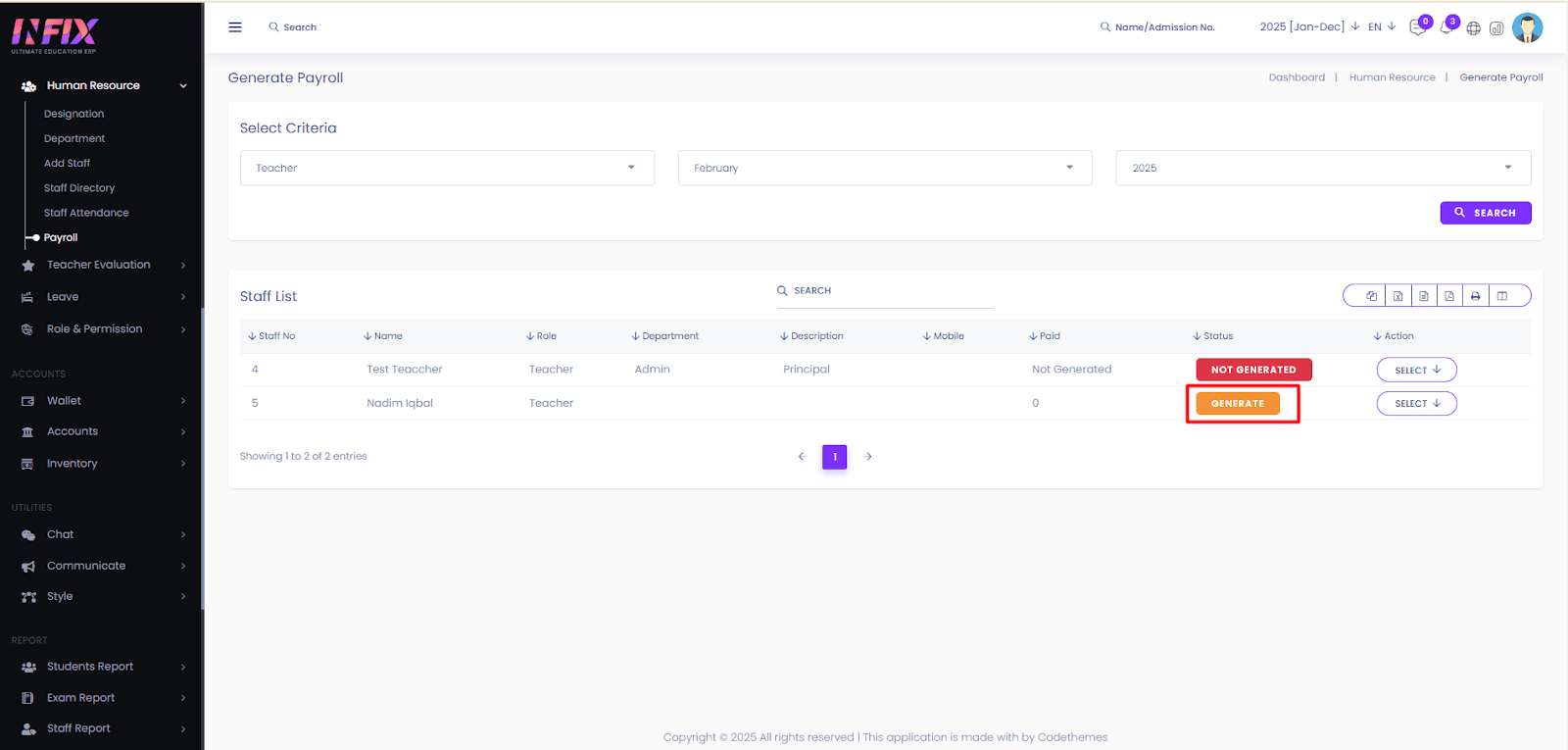This screenshot has width=1568, height=750.
Task: Expand the Staff Report sidebar menu
Action: [103, 728]
